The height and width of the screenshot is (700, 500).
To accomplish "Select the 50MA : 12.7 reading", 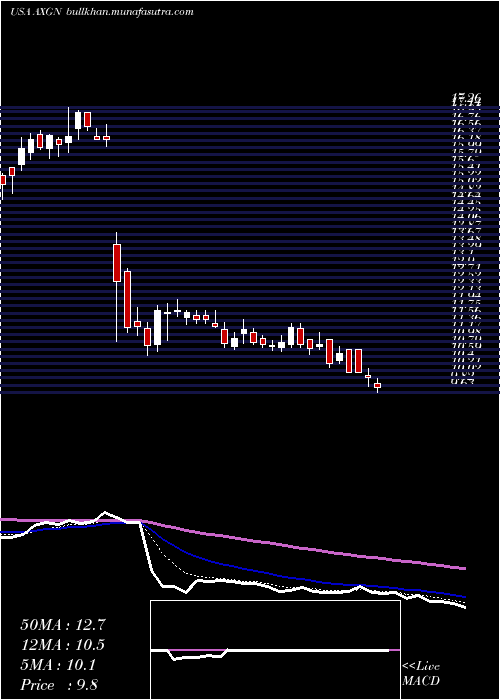I will click(63, 625).
